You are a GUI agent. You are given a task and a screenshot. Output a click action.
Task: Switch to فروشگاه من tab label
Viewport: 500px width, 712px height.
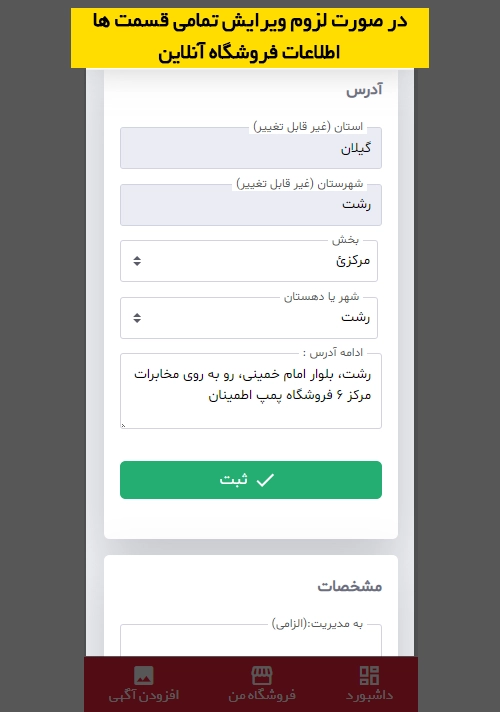(262, 695)
